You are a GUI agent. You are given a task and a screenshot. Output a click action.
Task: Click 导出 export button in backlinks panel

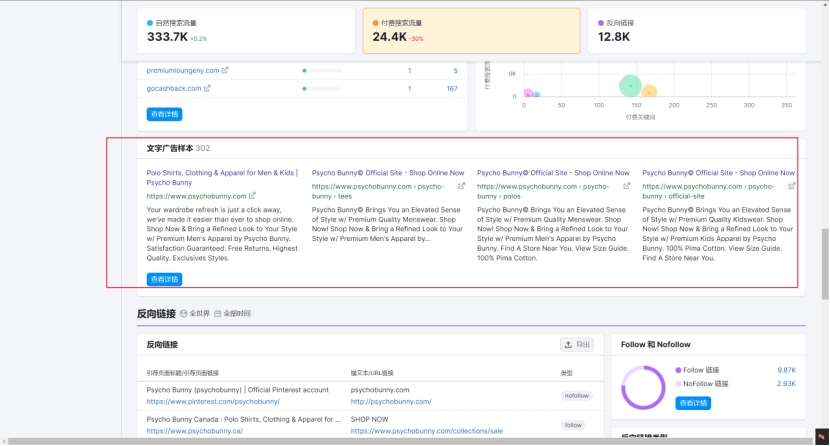point(577,344)
